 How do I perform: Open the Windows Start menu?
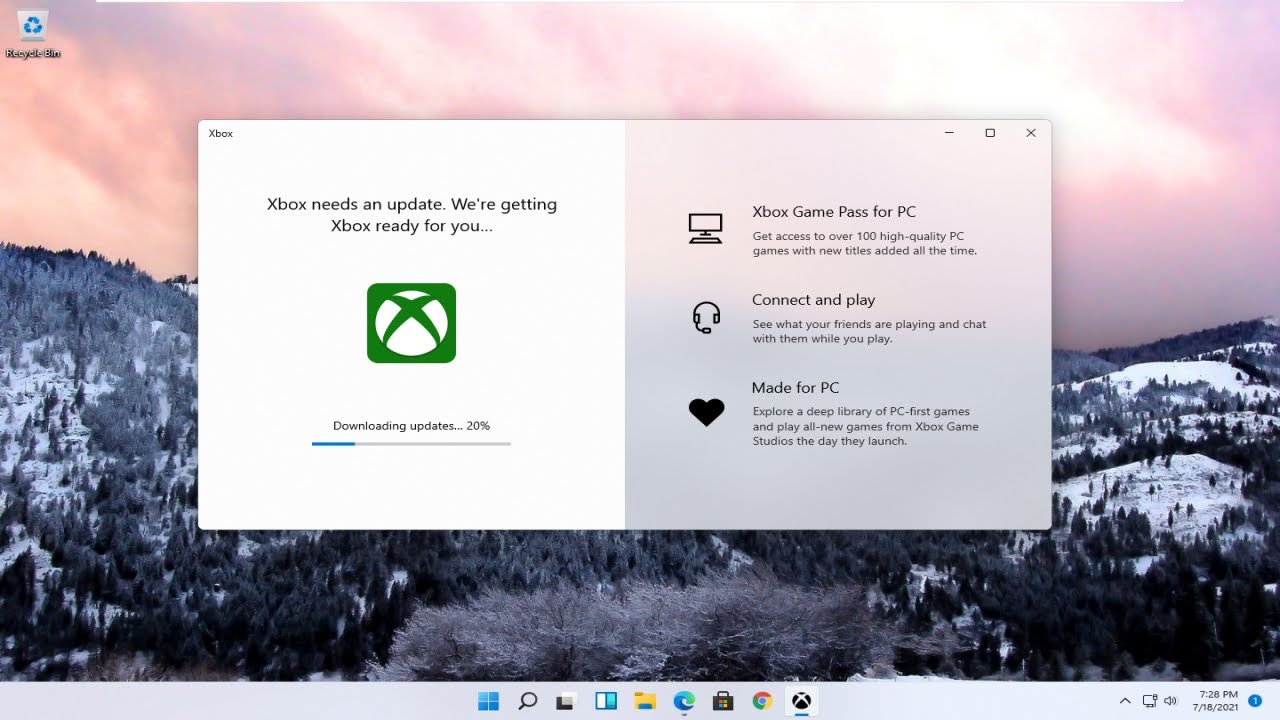[x=488, y=701]
